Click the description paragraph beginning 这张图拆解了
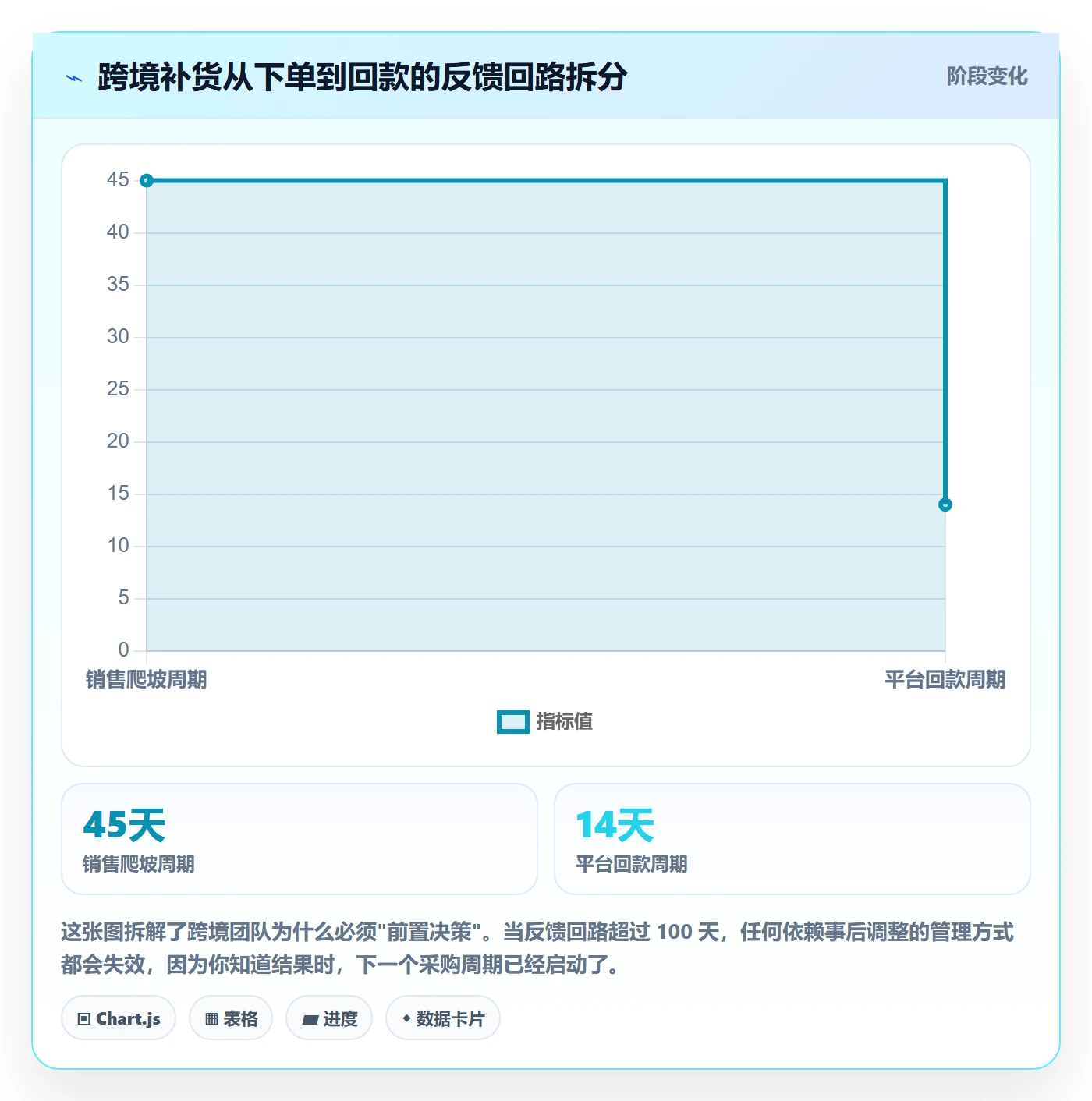 pos(537,948)
